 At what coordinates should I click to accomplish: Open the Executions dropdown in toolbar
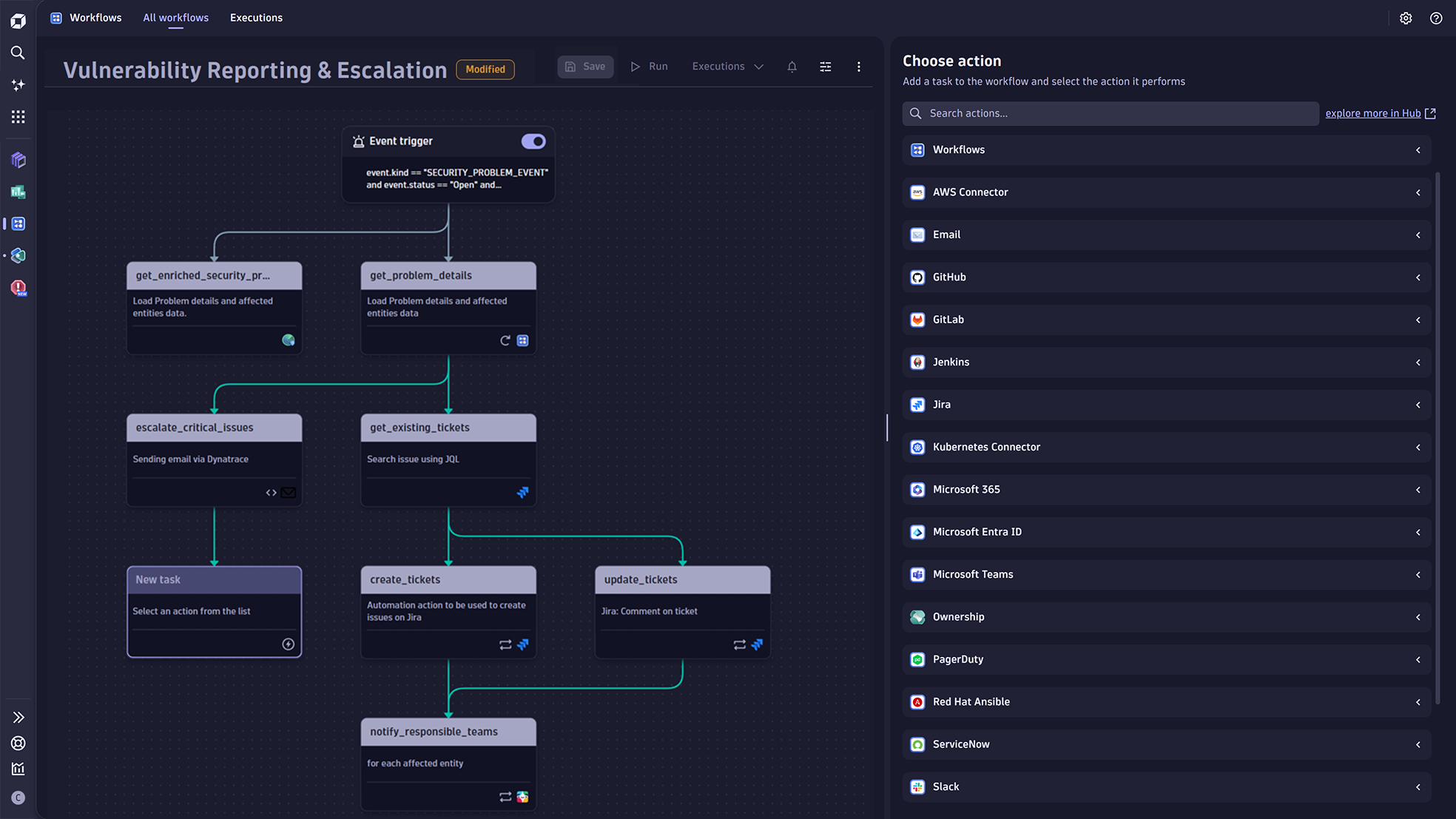coord(727,67)
